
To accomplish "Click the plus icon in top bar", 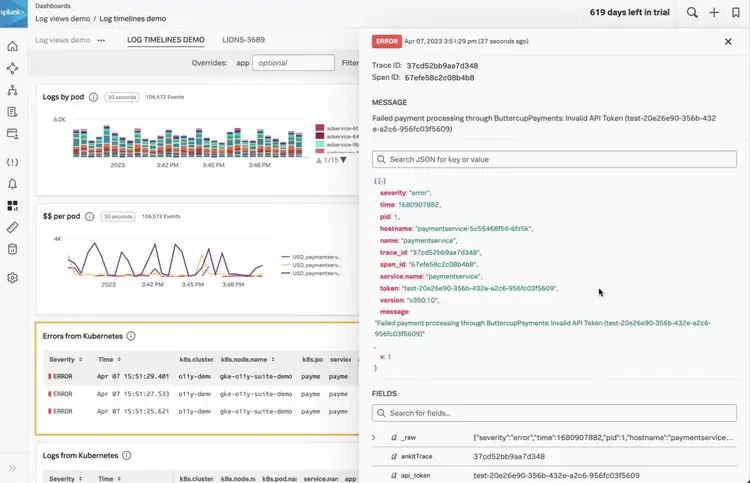I will (x=714, y=12).
